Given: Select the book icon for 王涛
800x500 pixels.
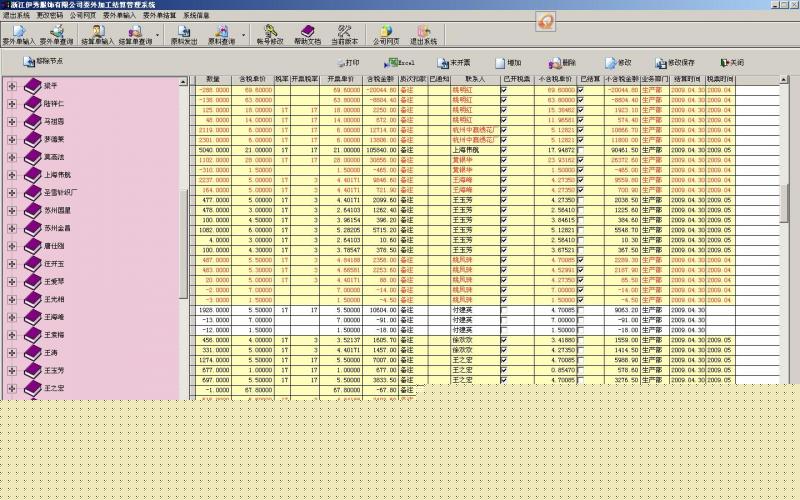Looking at the screenshot, I should click(33, 353).
